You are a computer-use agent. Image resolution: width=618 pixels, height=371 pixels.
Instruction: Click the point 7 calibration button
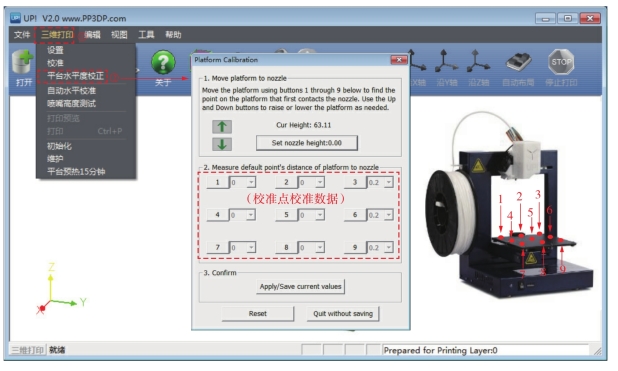218,248
